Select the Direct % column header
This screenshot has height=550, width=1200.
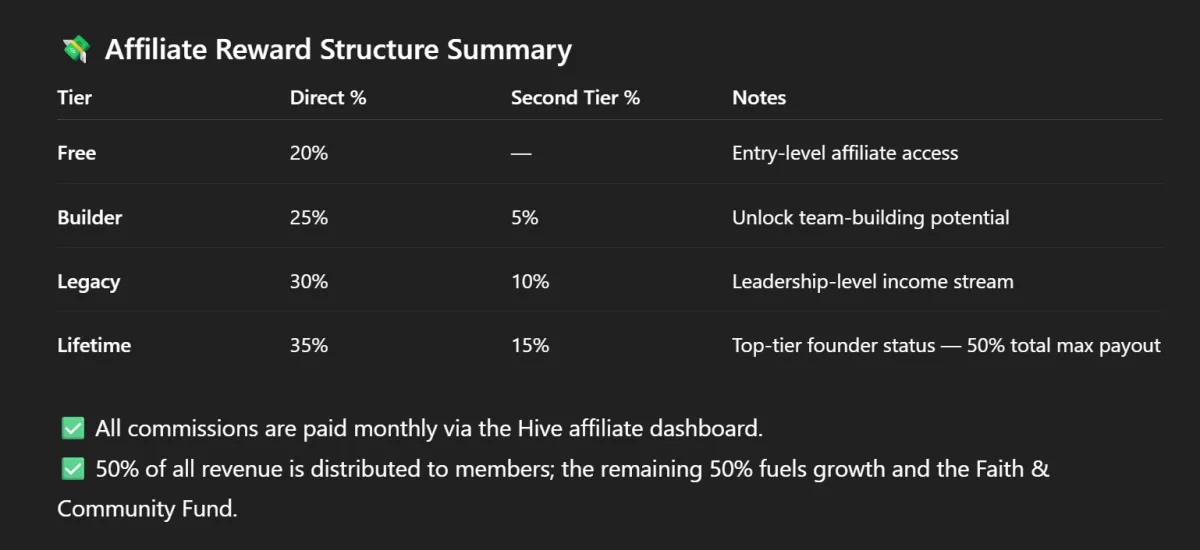tap(328, 98)
